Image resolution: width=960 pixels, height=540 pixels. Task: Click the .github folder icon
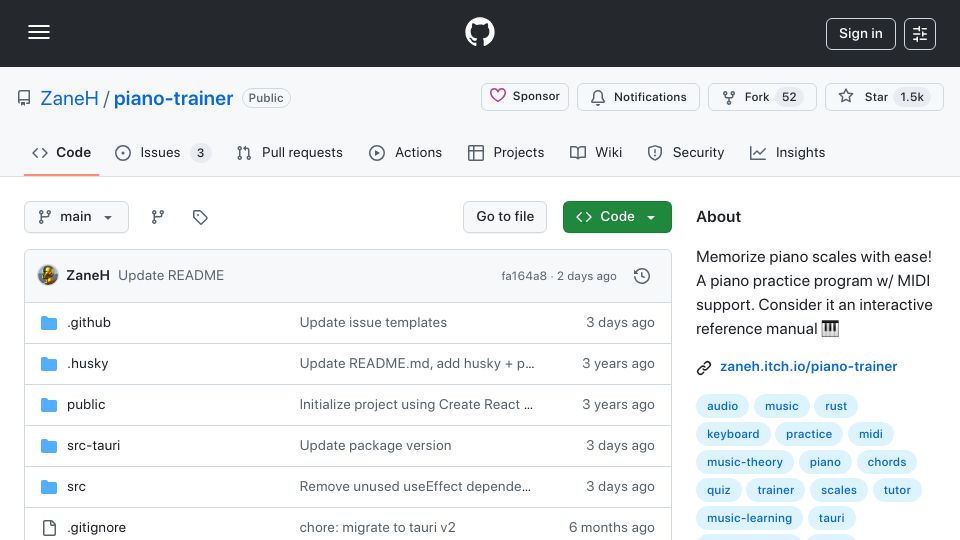[49, 323]
